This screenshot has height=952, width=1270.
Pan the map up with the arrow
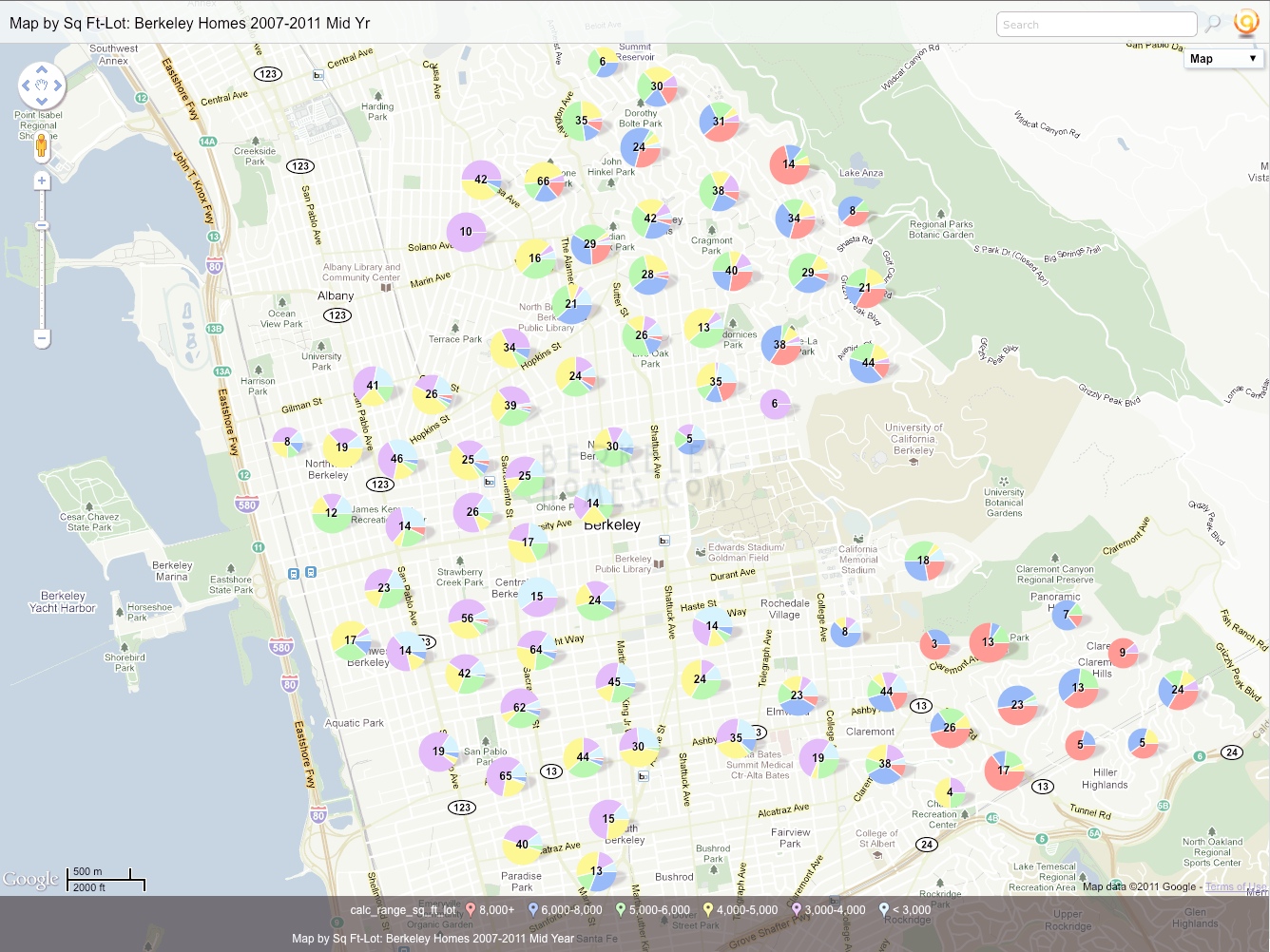tap(42, 70)
